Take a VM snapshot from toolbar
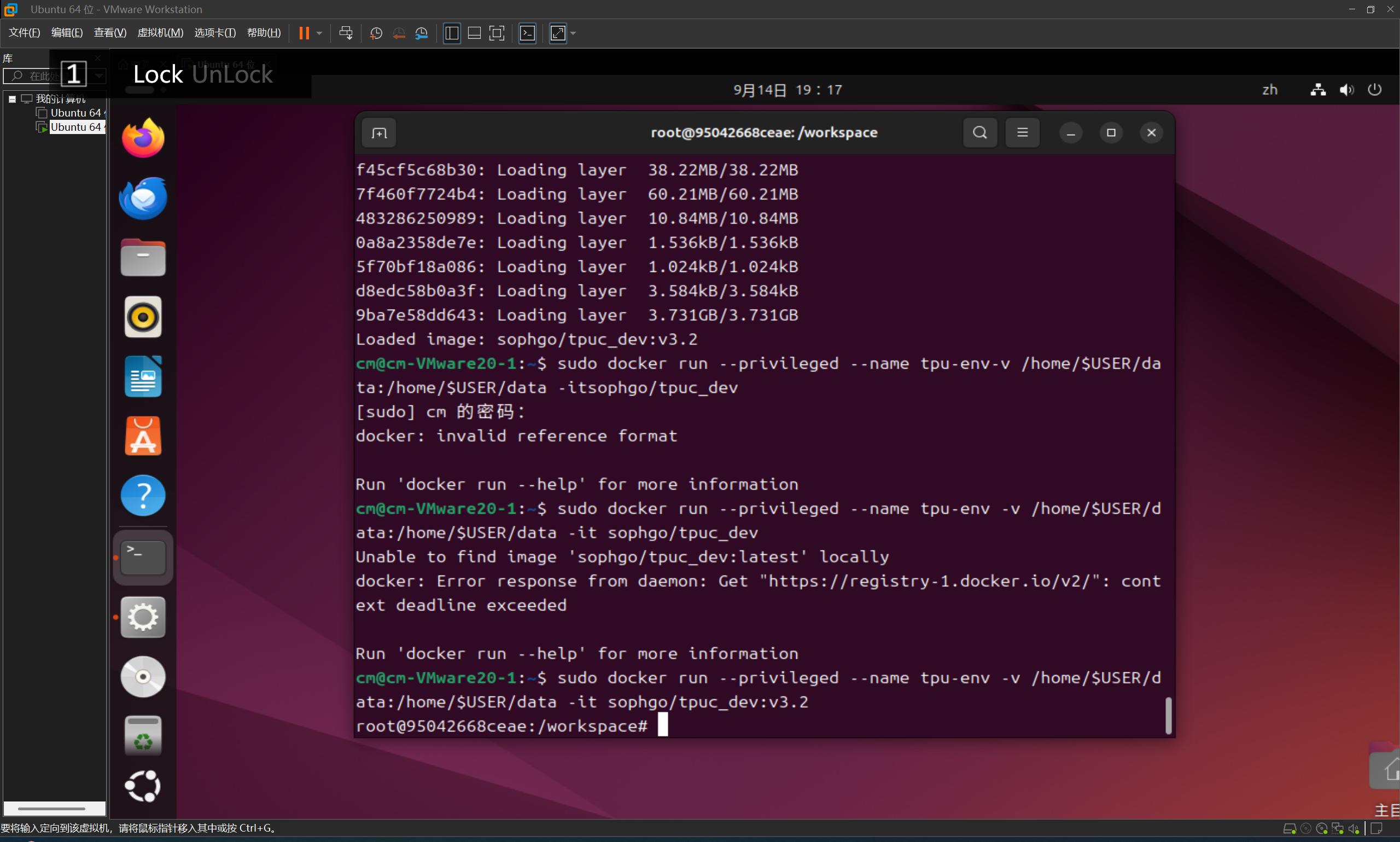Image resolution: width=1400 pixels, height=842 pixels. point(375,33)
